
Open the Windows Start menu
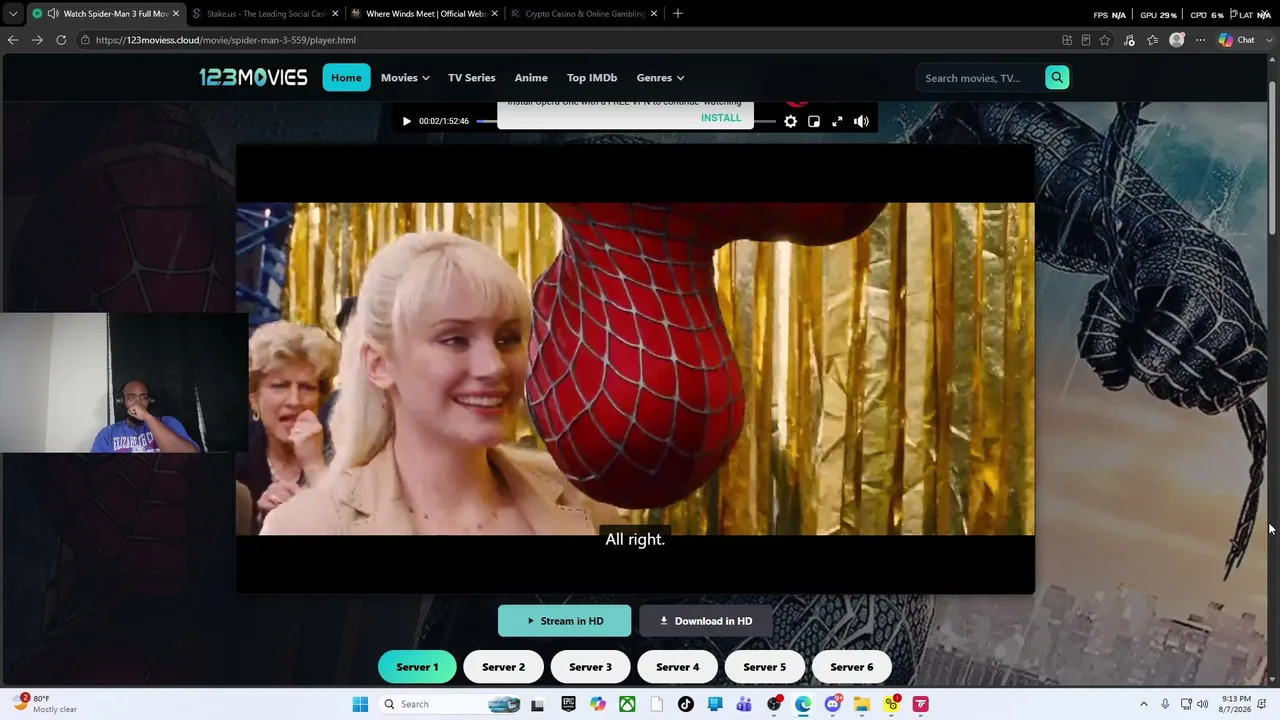coord(360,704)
